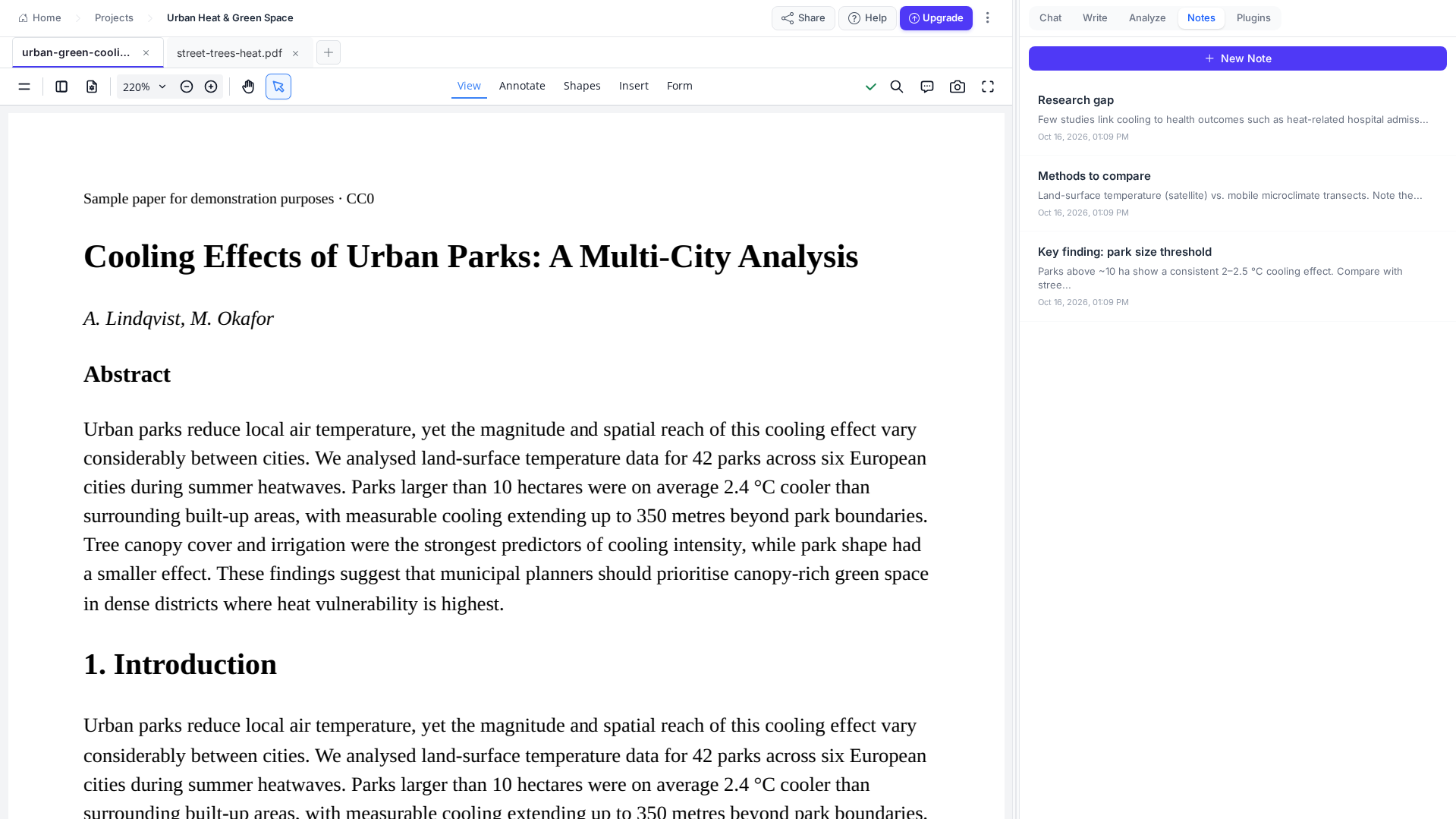Click the paper title heading text
The width and height of the screenshot is (1456, 819).
[470, 257]
